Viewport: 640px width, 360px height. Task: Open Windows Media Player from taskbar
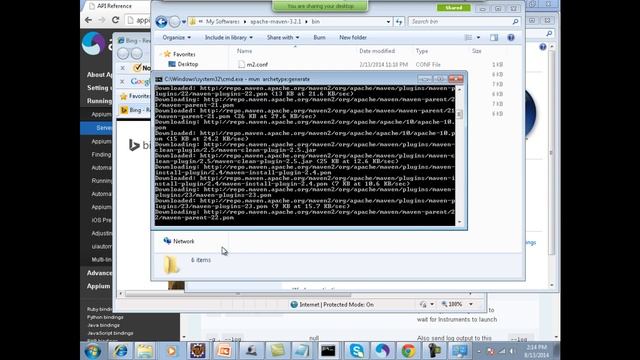[x=172, y=351]
